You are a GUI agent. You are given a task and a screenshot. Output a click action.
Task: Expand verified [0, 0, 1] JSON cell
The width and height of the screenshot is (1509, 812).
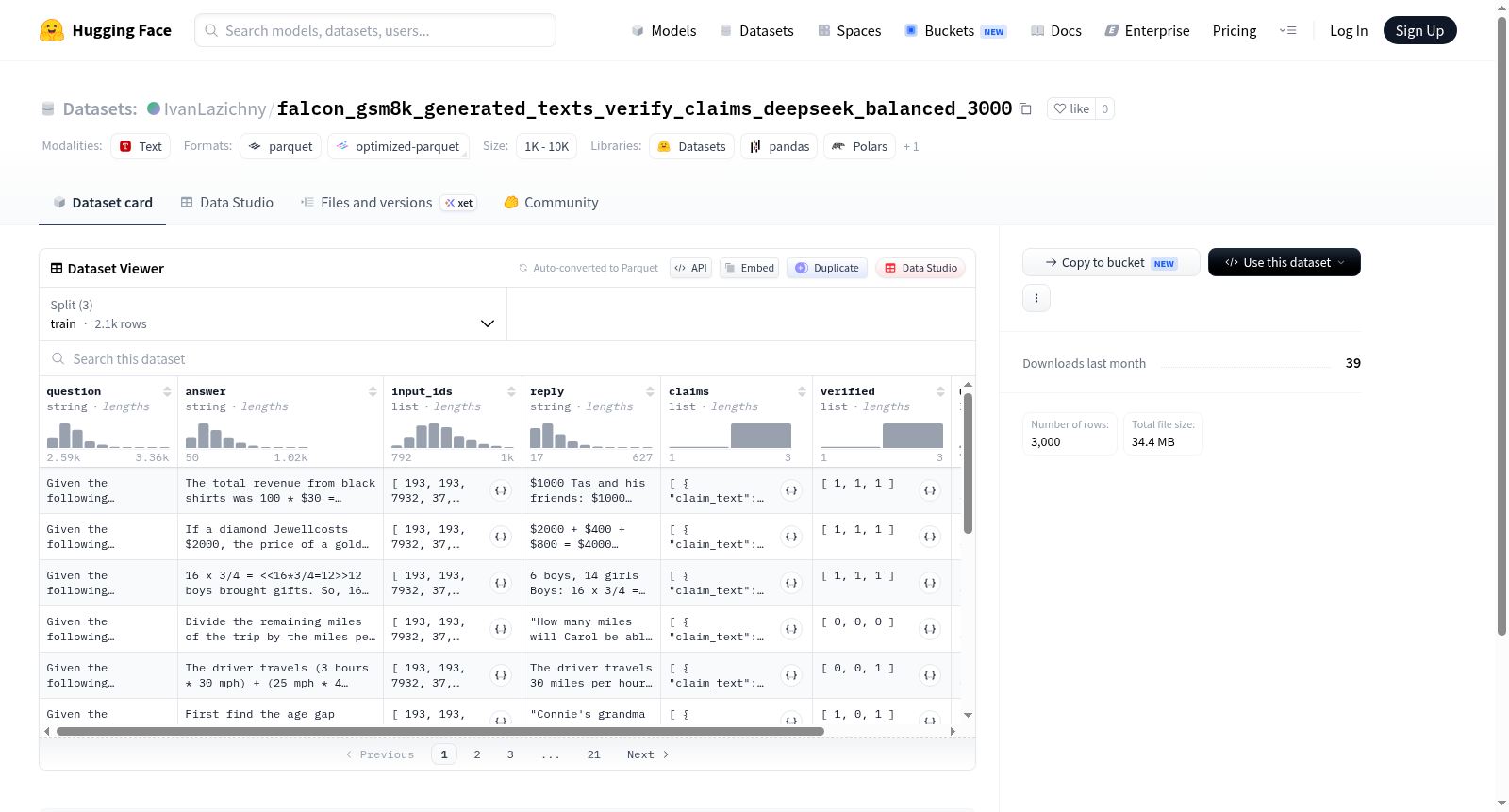click(930, 675)
